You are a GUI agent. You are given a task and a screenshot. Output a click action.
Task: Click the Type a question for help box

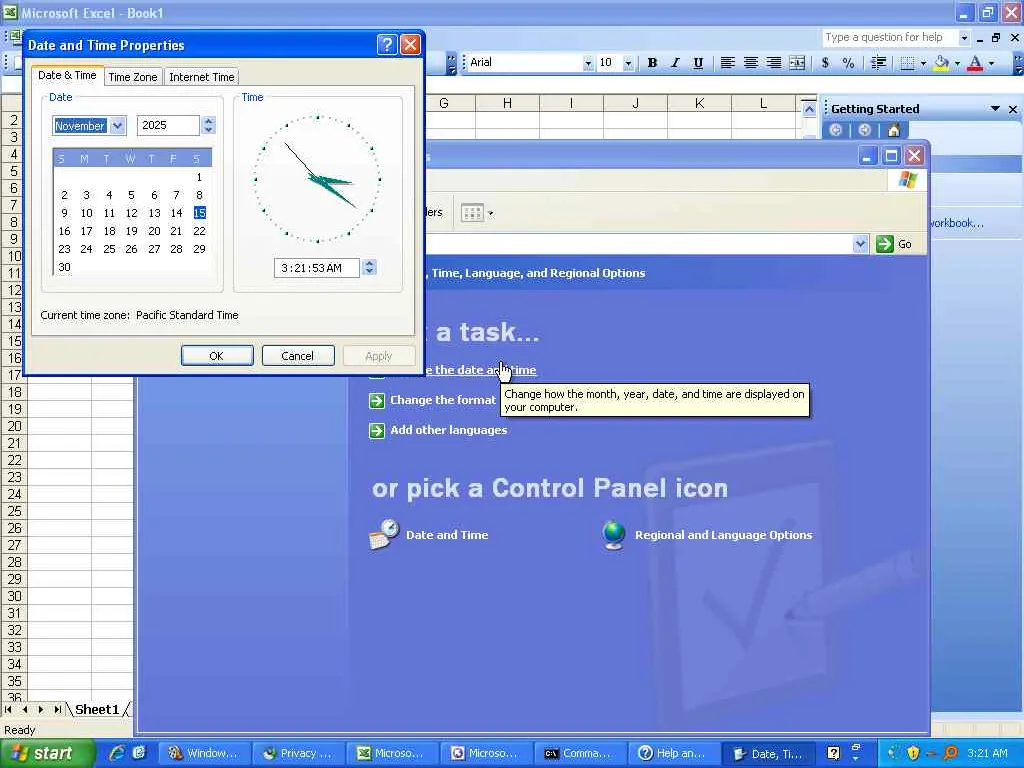[889, 38]
